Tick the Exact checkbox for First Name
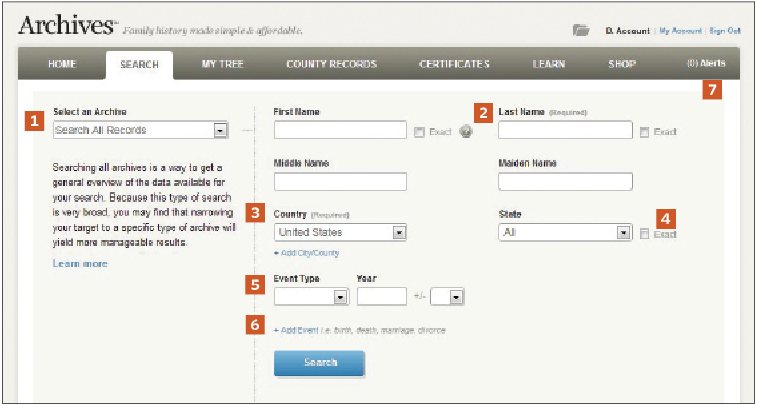This screenshot has width=757, height=406. pyautogui.click(x=419, y=132)
